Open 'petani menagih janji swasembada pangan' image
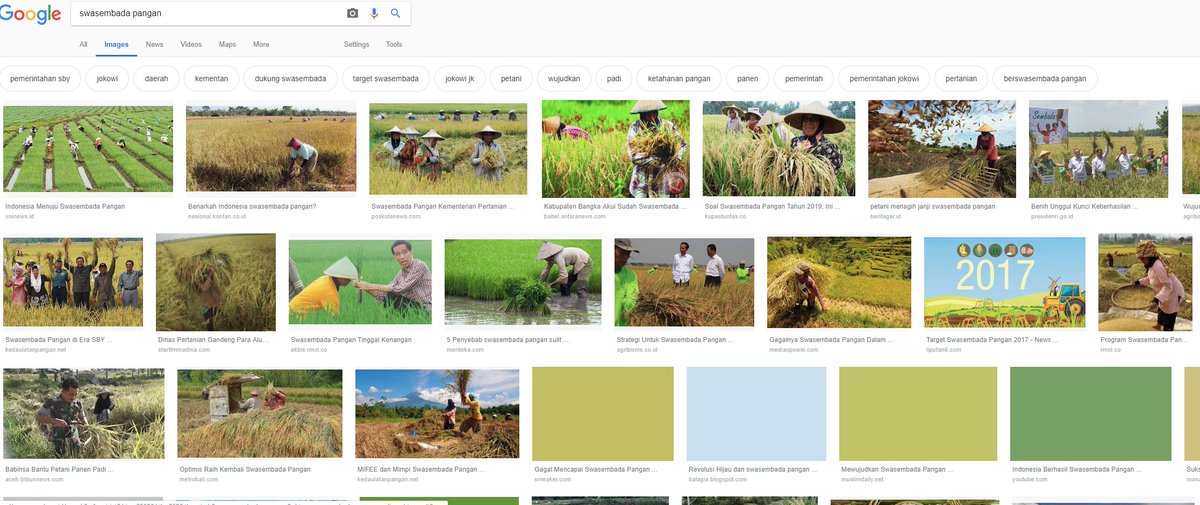The width and height of the screenshot is (1200, 505). pyautogui.click(x=942, y=148)
